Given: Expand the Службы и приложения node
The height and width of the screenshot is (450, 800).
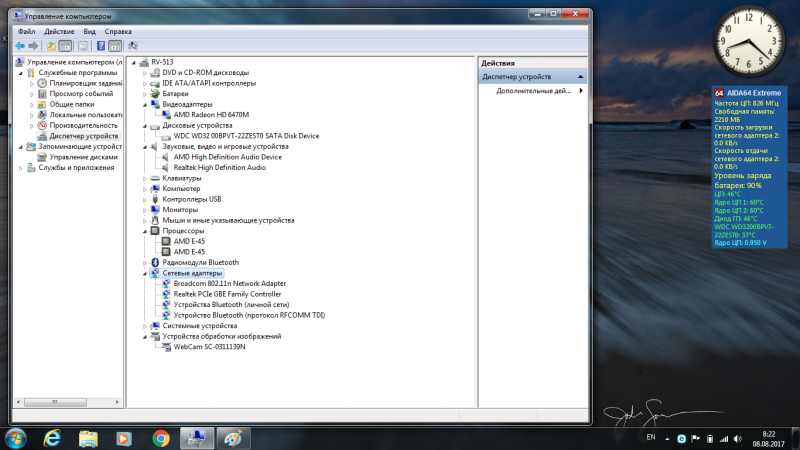Looking at the screenshot, I should point(20,168).
